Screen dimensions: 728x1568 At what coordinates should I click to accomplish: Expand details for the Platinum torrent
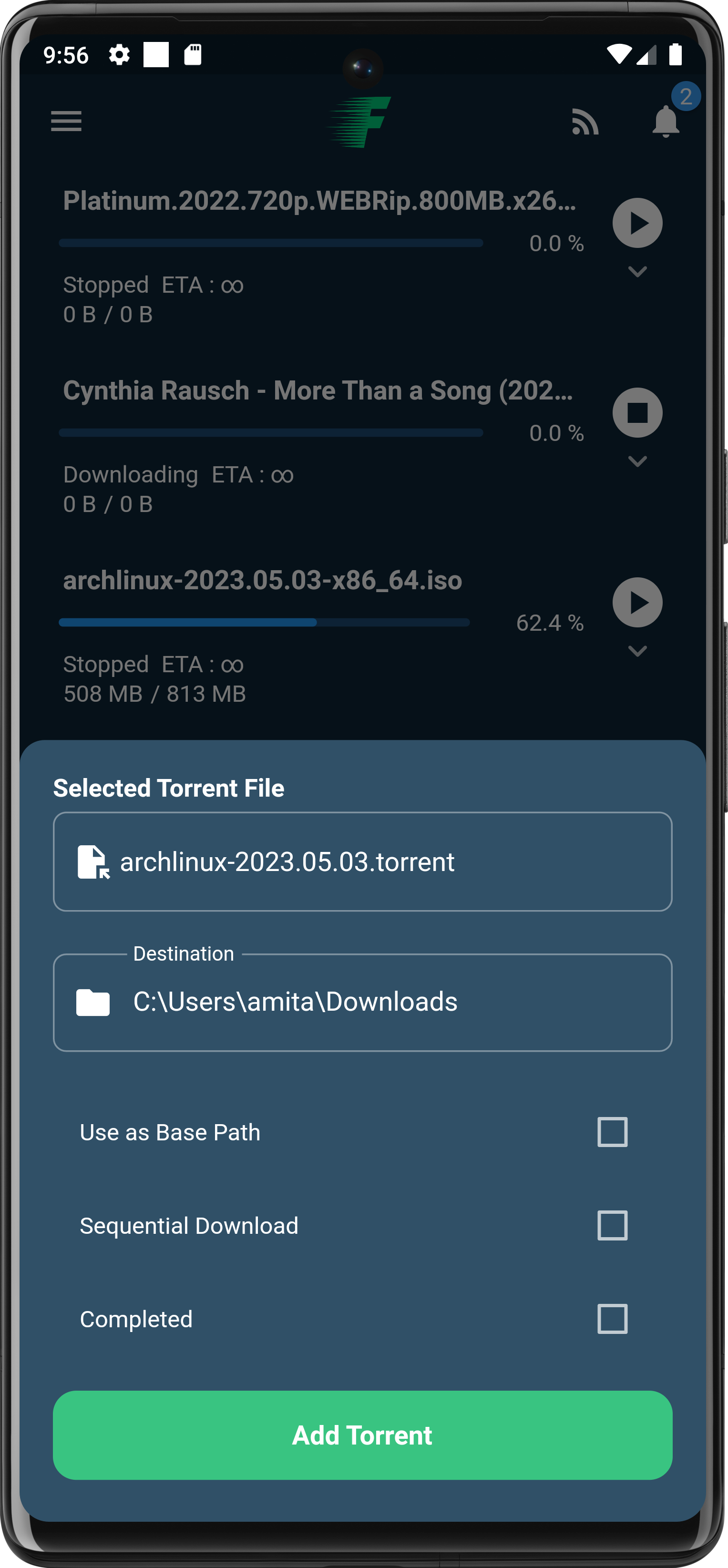pyautogui.click(x=638, y=272)
